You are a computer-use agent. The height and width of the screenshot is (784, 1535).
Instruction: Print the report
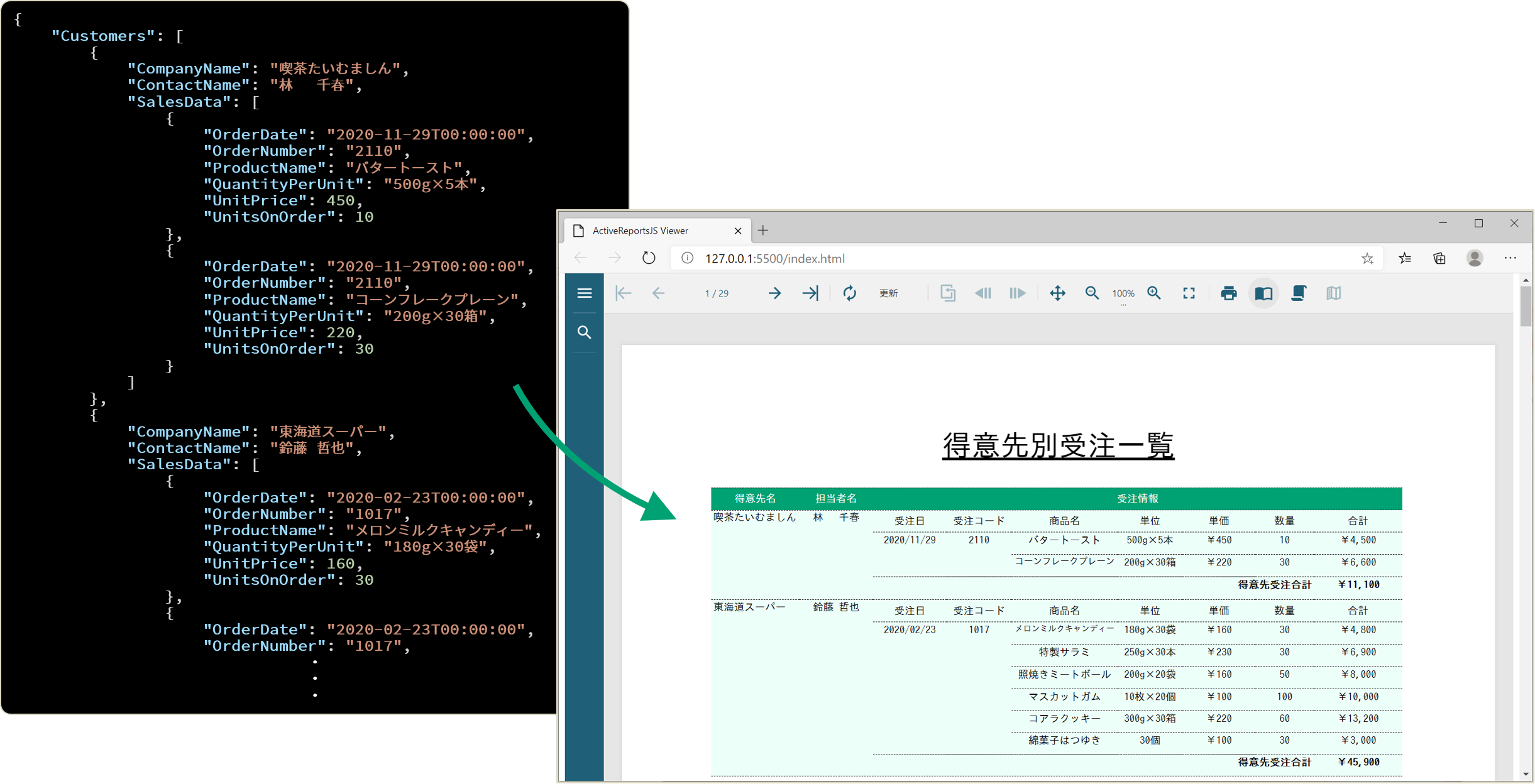pyautogui.click(x=1228, y=293)
